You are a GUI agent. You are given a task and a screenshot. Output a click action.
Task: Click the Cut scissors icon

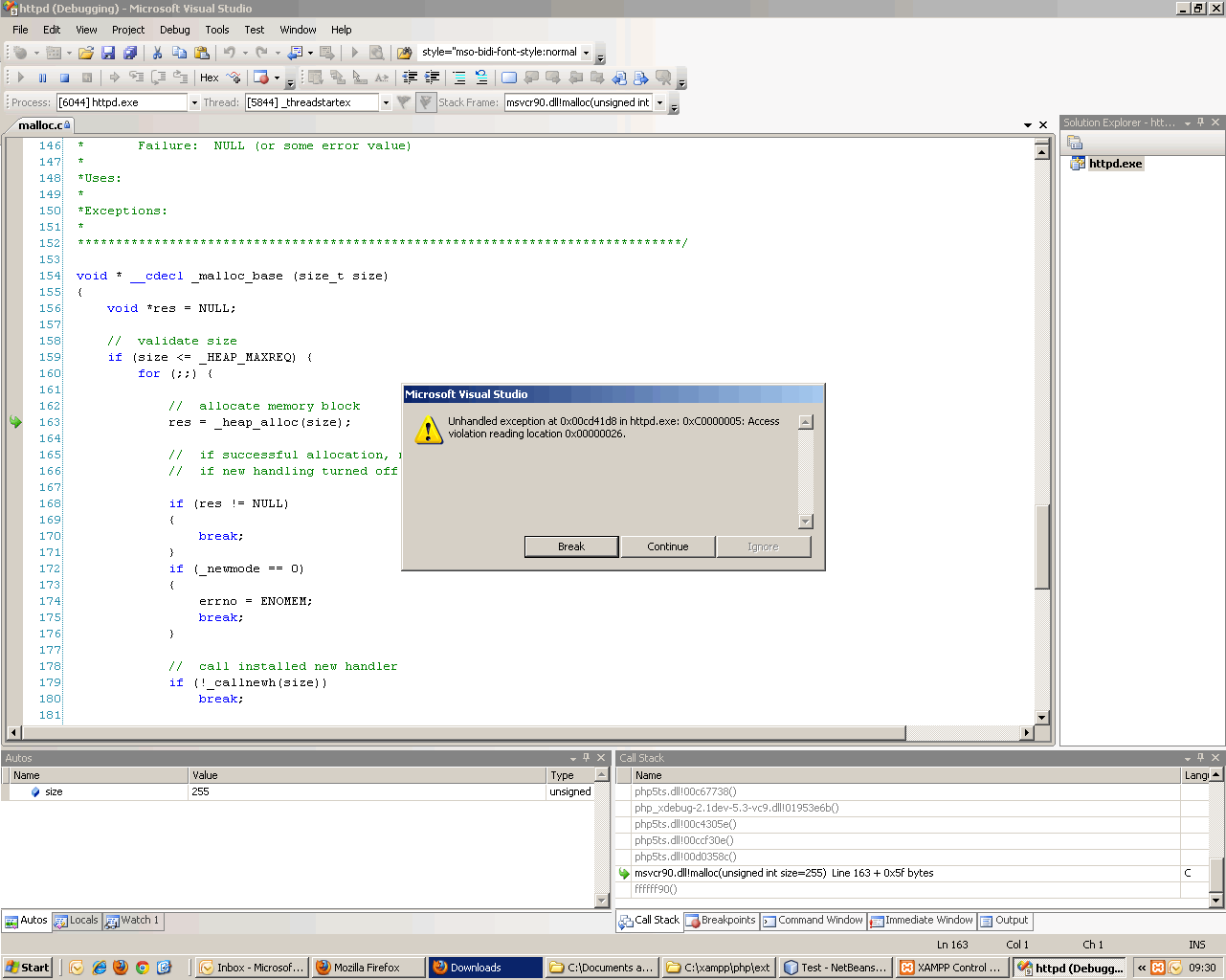click(157, 53)
